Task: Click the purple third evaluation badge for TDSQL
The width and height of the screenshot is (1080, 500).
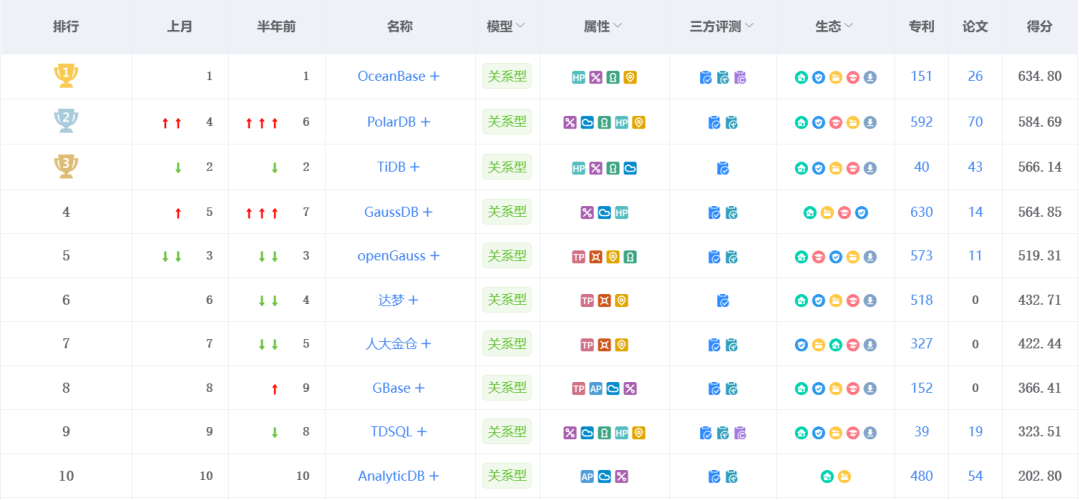Action: click(x=740, y=433)
